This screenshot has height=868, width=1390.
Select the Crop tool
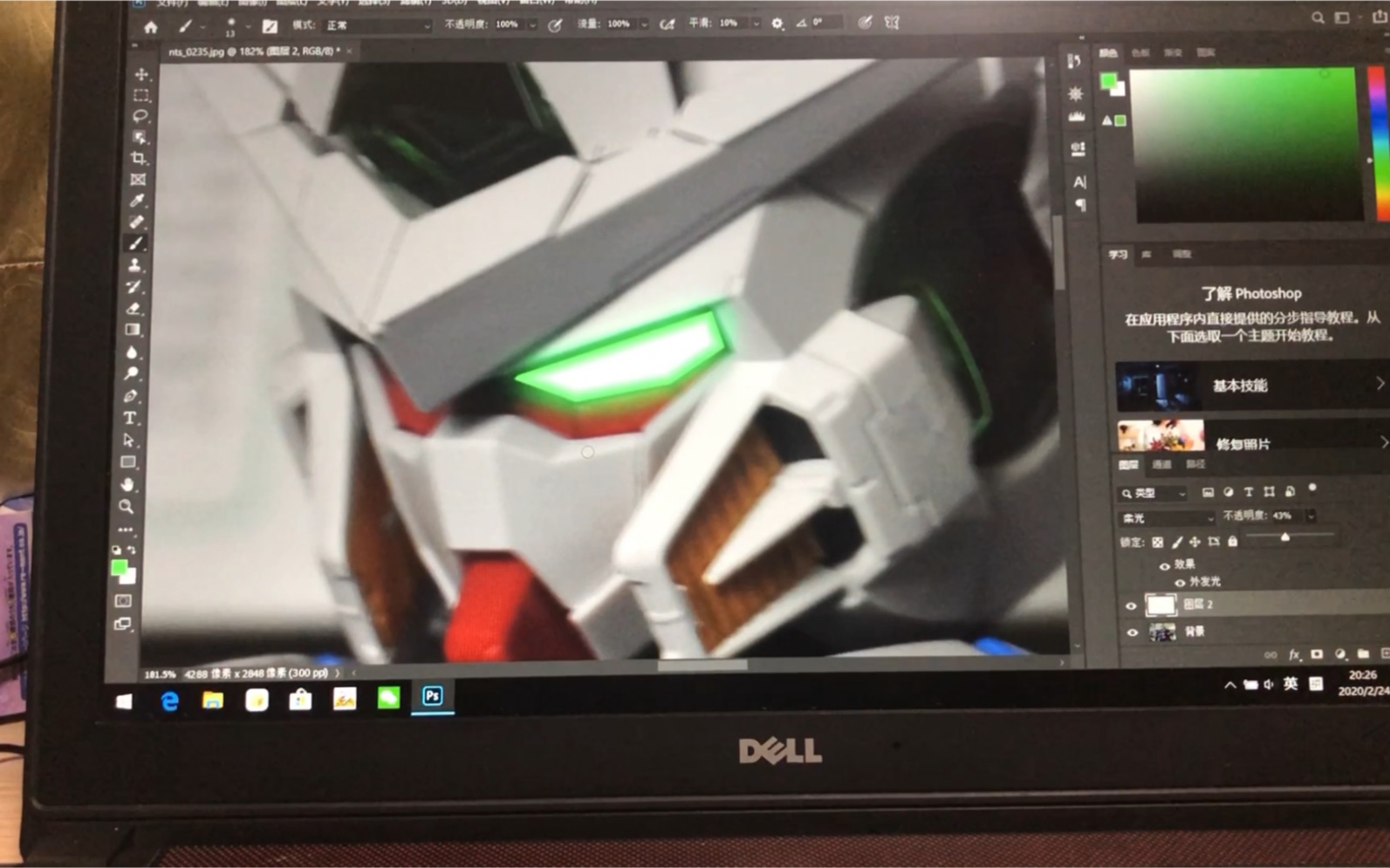(139, 158)
